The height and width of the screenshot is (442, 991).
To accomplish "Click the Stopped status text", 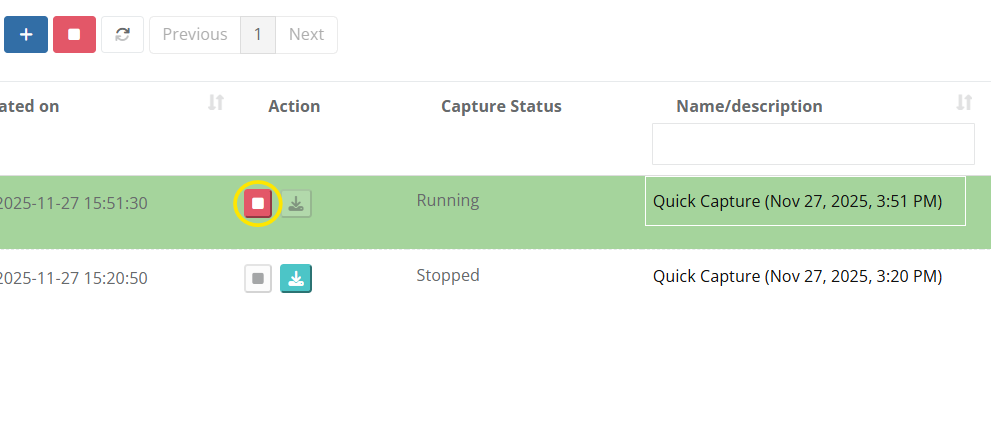I will coord(448,275).
